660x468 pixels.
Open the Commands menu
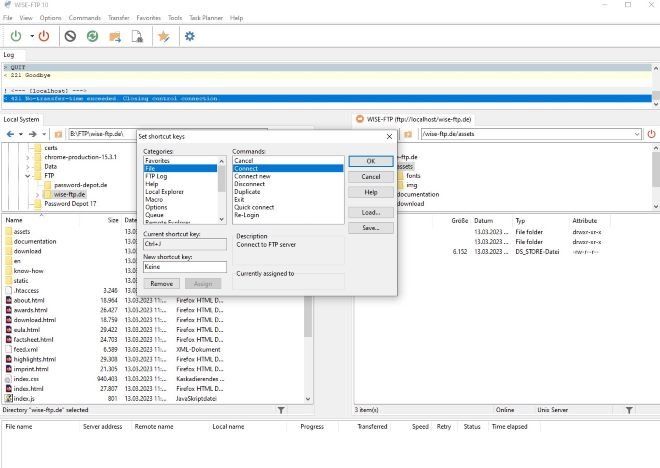pyautogui.click(x=85, y=18)
